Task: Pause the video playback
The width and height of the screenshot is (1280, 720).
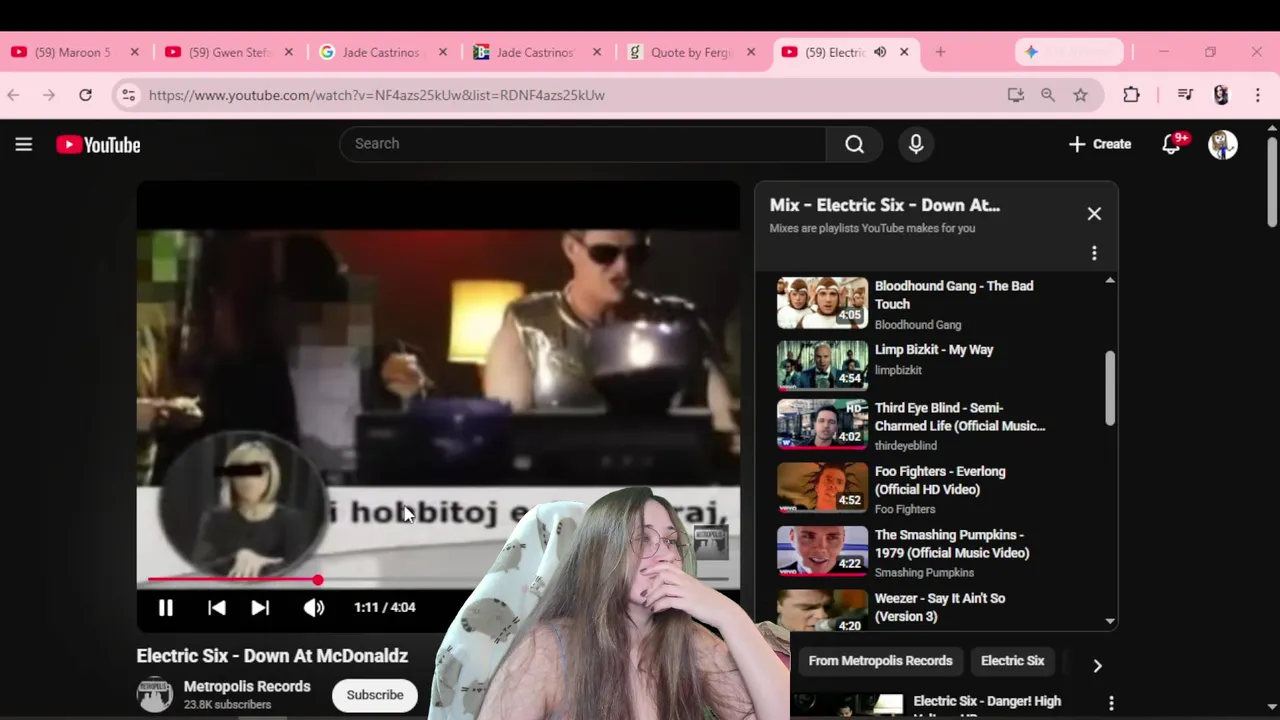Action: tap(166, 607)
